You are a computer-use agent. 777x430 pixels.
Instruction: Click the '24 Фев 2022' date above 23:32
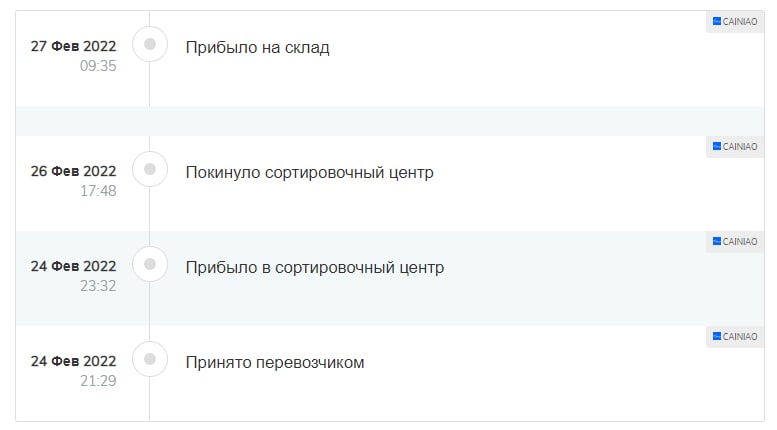(73, 266)
